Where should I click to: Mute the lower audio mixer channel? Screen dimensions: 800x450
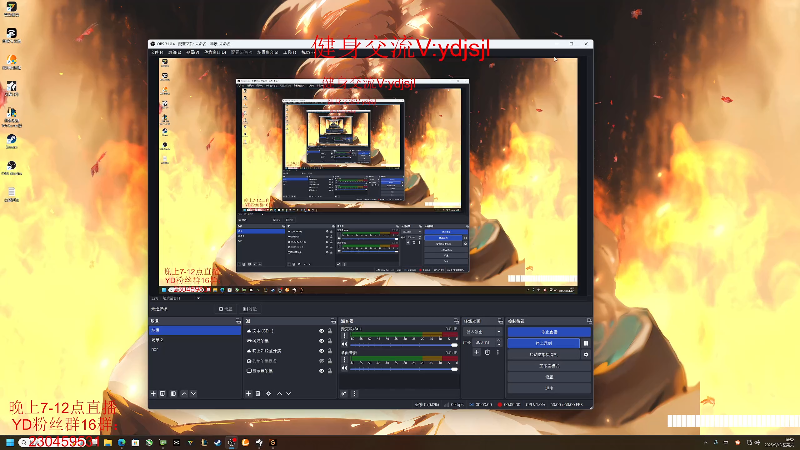[x=344, y=368]
